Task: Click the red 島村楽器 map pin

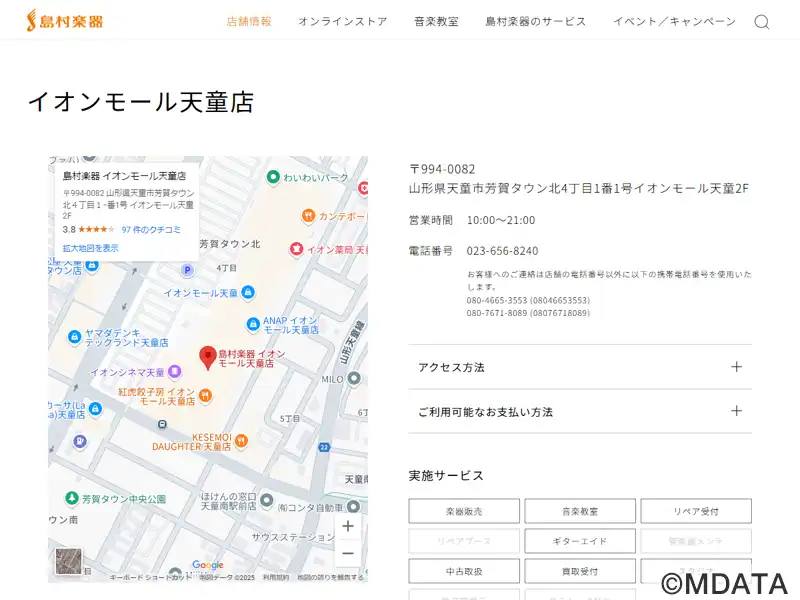Action: pyautogui.click(x=208, y=357)
